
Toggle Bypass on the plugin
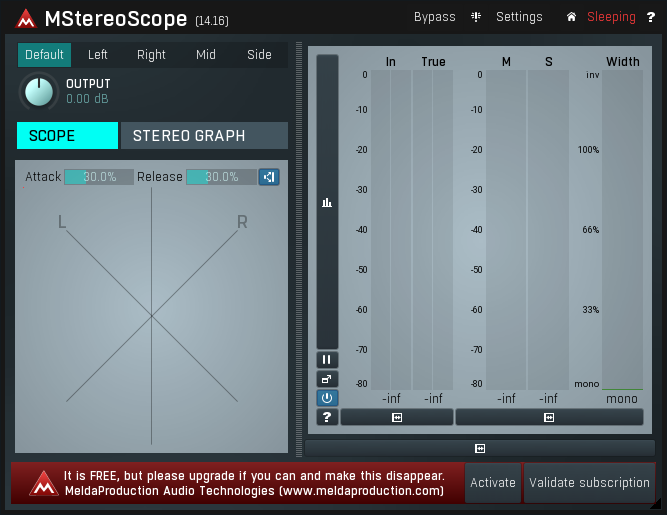click(x=434, y=17)
